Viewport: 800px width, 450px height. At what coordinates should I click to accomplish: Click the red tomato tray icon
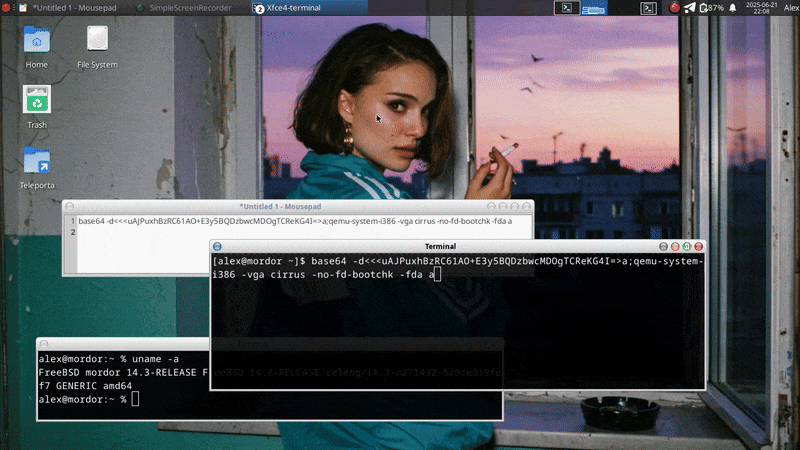(674, 8)
